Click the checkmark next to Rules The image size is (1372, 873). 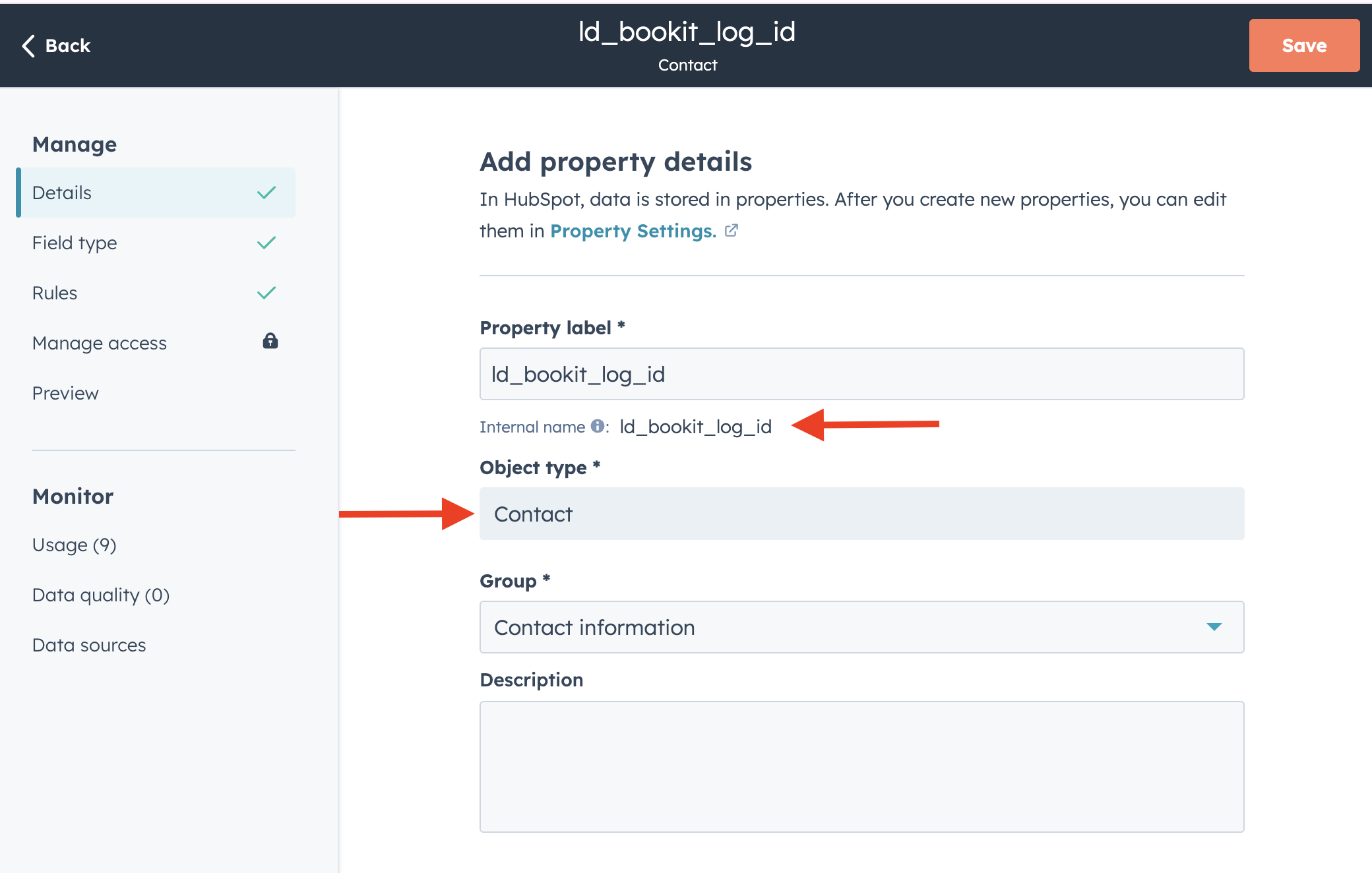click(x=266, y=292)
